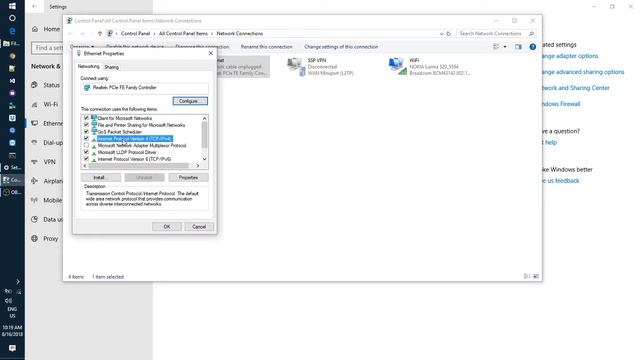The image size is (640, 360).
Task: Refresh the Network Connections window
Action: [449, 34]
